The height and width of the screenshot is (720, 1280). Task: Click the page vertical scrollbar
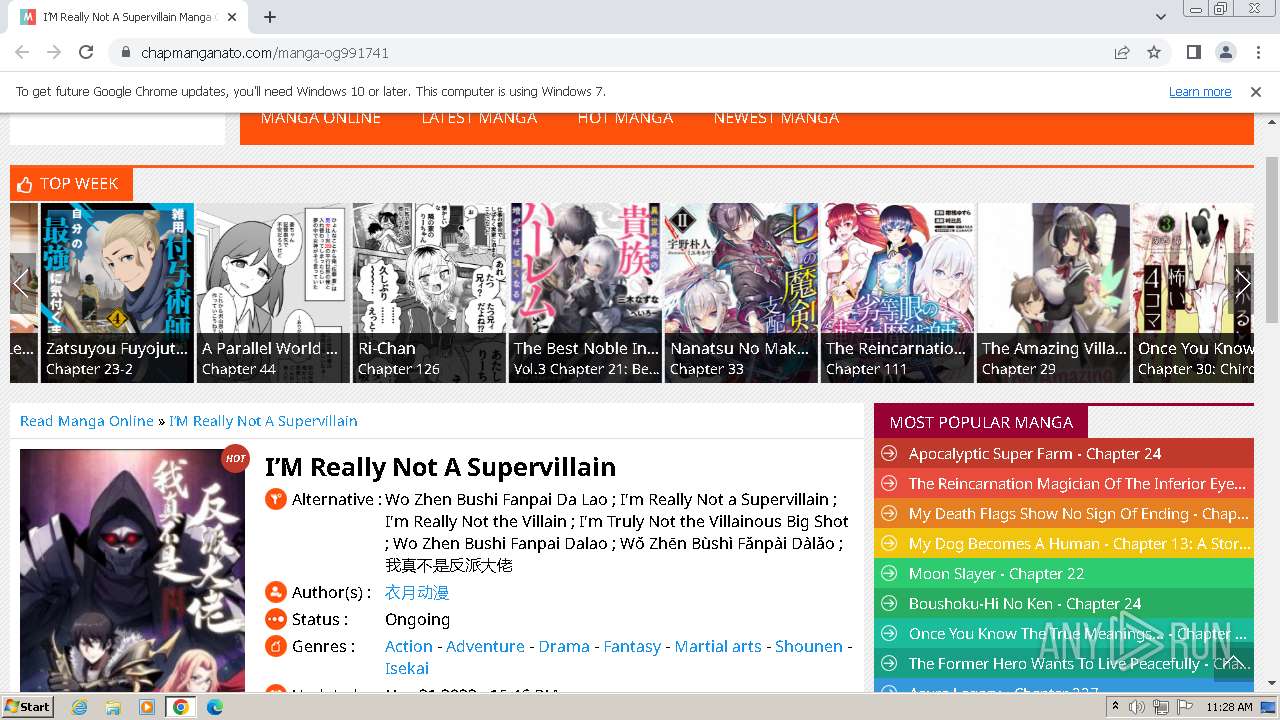(1272, 240)
